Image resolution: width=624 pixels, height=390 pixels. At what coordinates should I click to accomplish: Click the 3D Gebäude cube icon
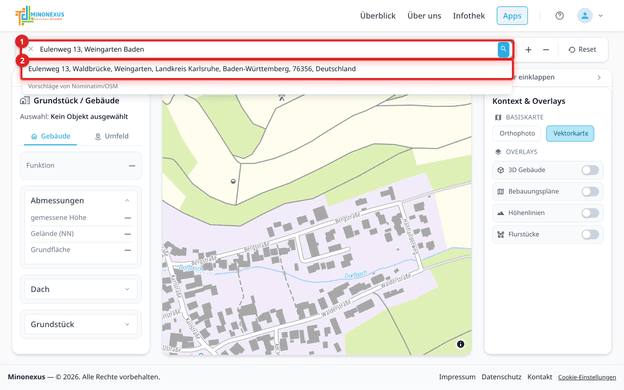[x=501, y=170]
